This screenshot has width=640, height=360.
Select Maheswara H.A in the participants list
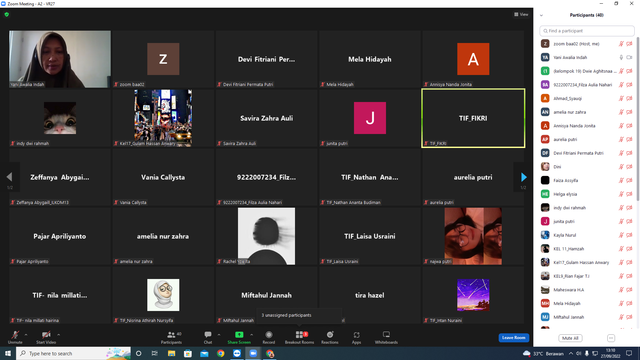pyautogui.click(x=587, y=290)
